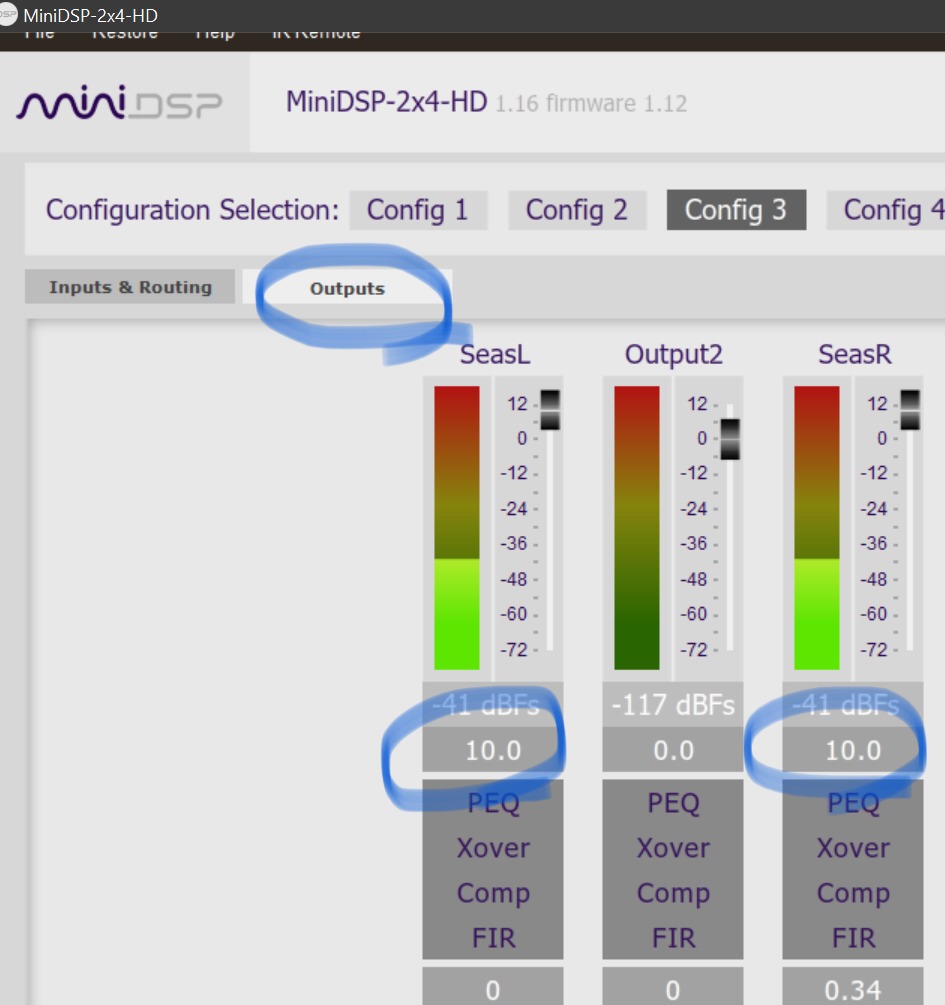Open PEQ settings for SeasR
The image size is (945, 1005).
pos(853,802)
